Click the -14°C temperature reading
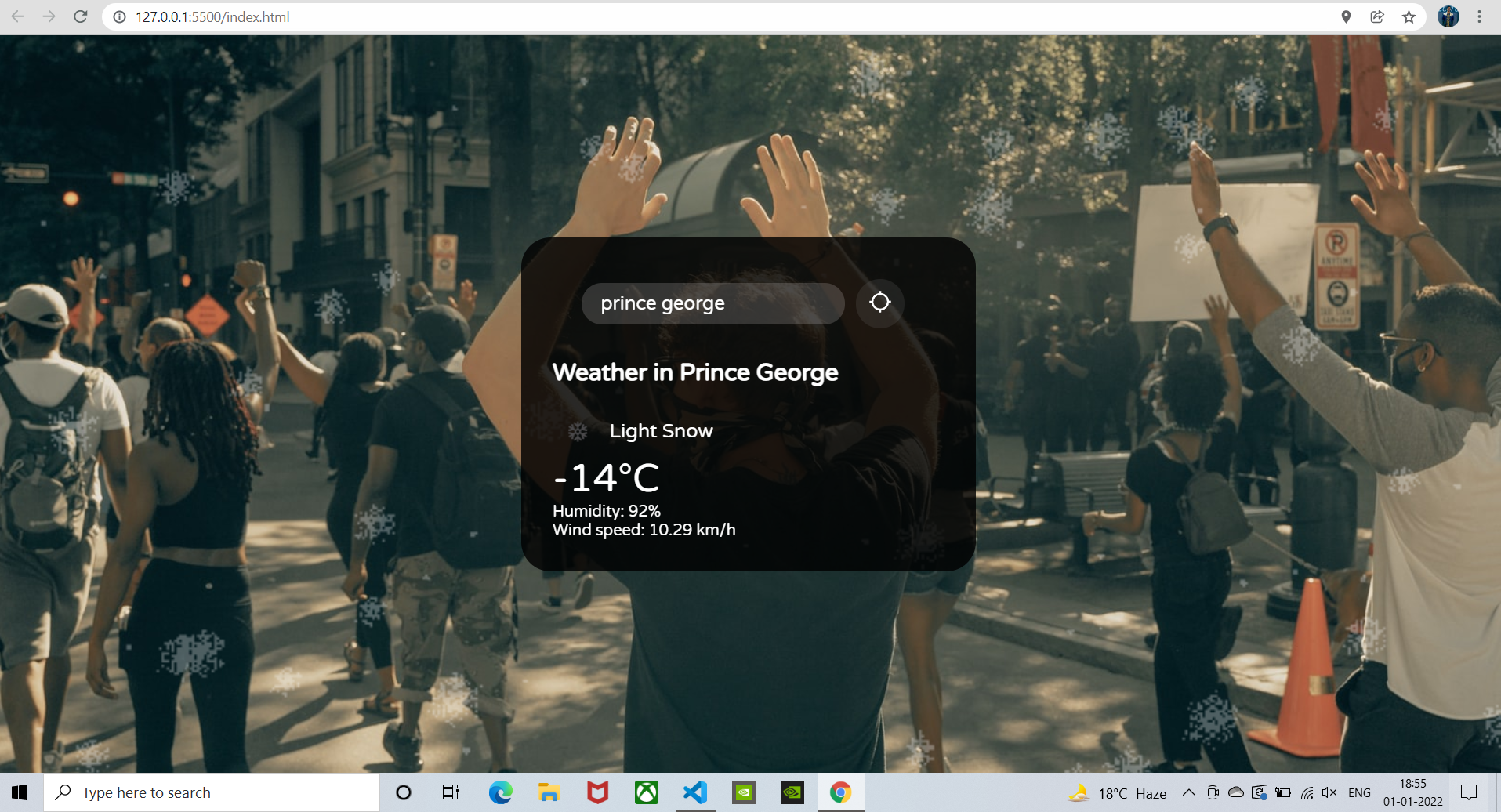 (x=606, y=478)
